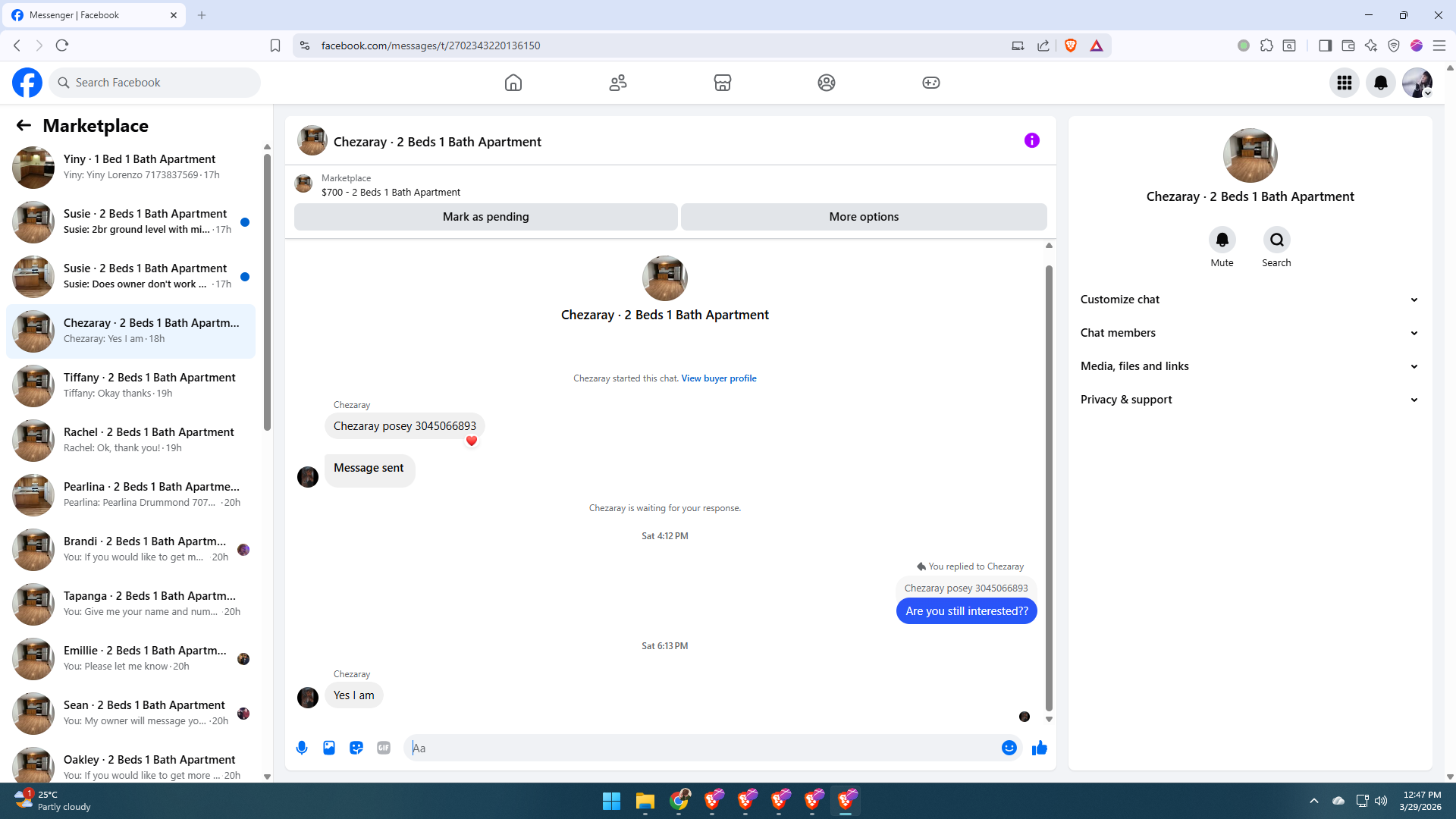Open Emillie 2 Beds 1 Bath chat
This screenshot has width=1456, height=819.
[x=131, y=659]
